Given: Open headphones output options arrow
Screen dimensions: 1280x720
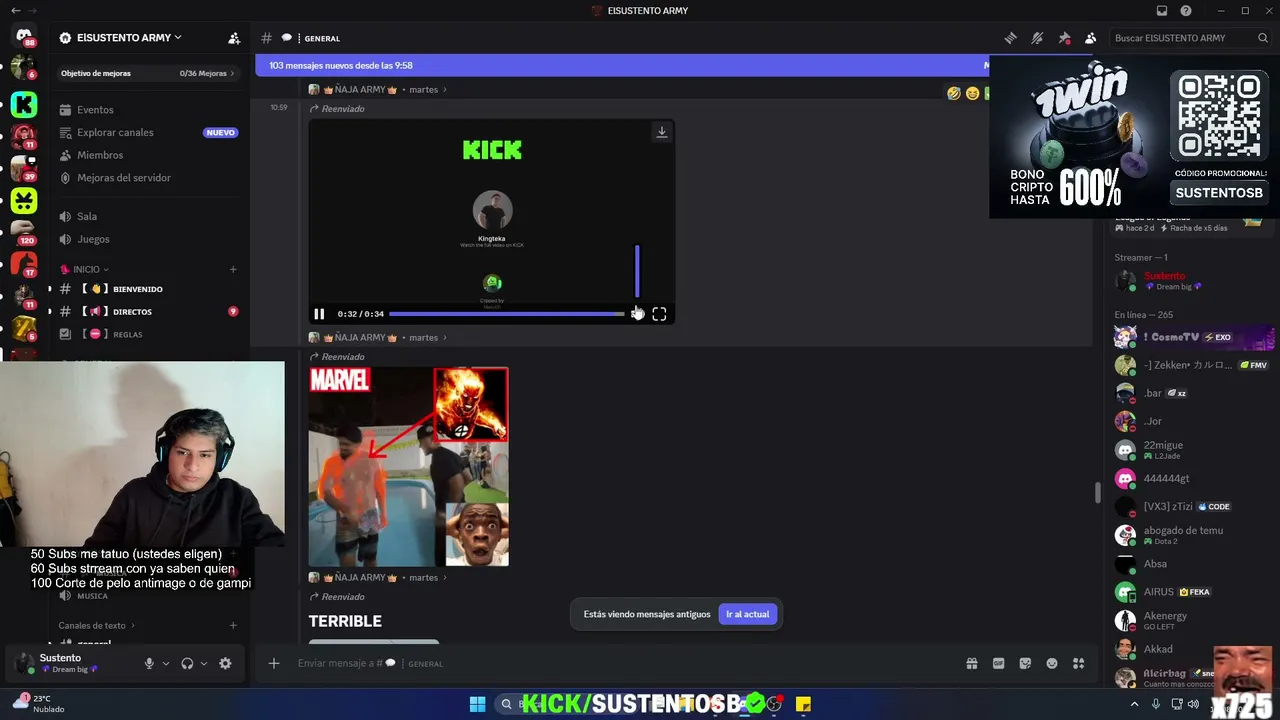Looking at the screenshot, I should 204,663.
